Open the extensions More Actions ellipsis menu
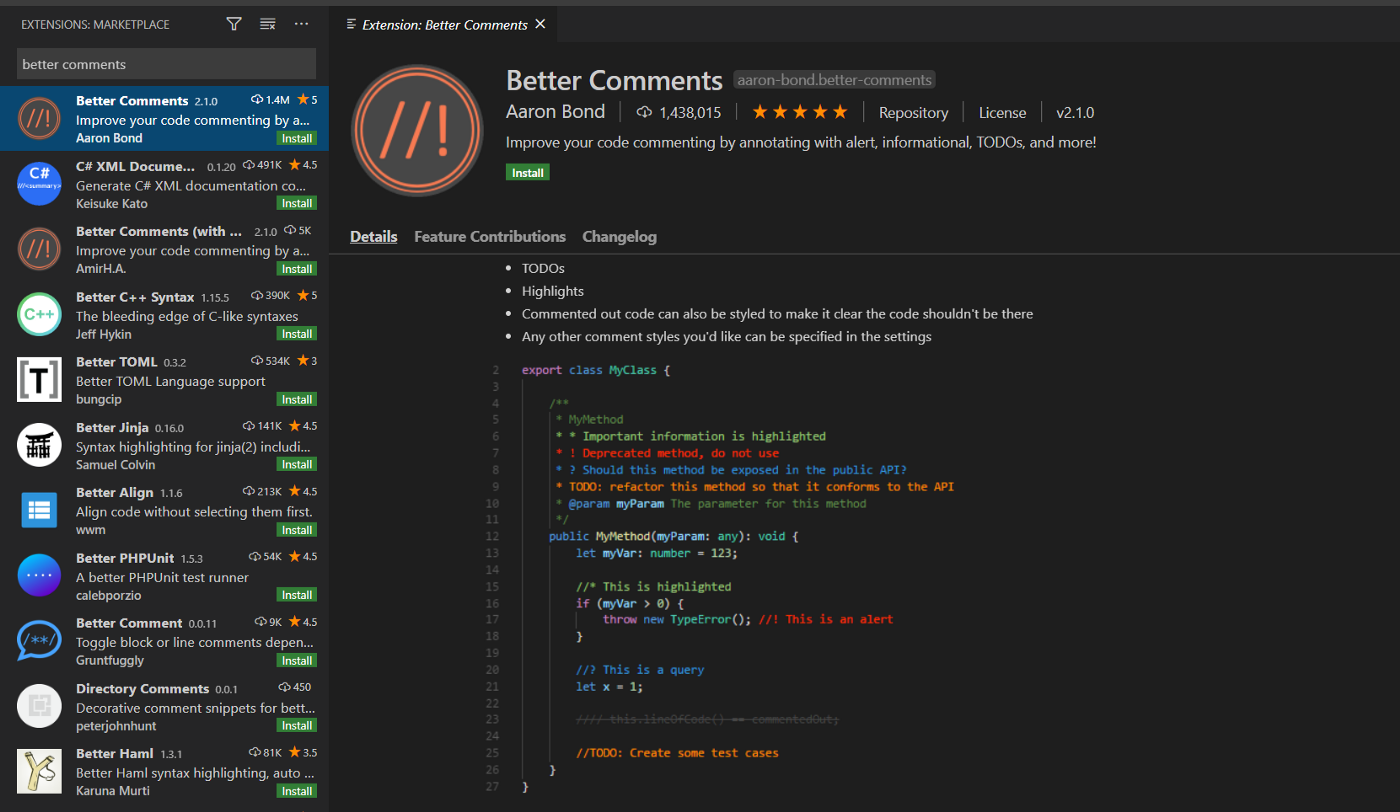Viewport: 1400px width, 812px height. point(301,24)
